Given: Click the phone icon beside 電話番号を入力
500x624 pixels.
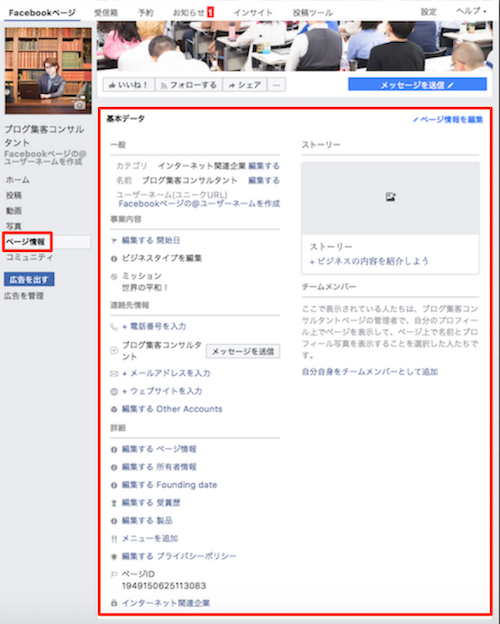Looking at the screenshot, I should point(114,327).
